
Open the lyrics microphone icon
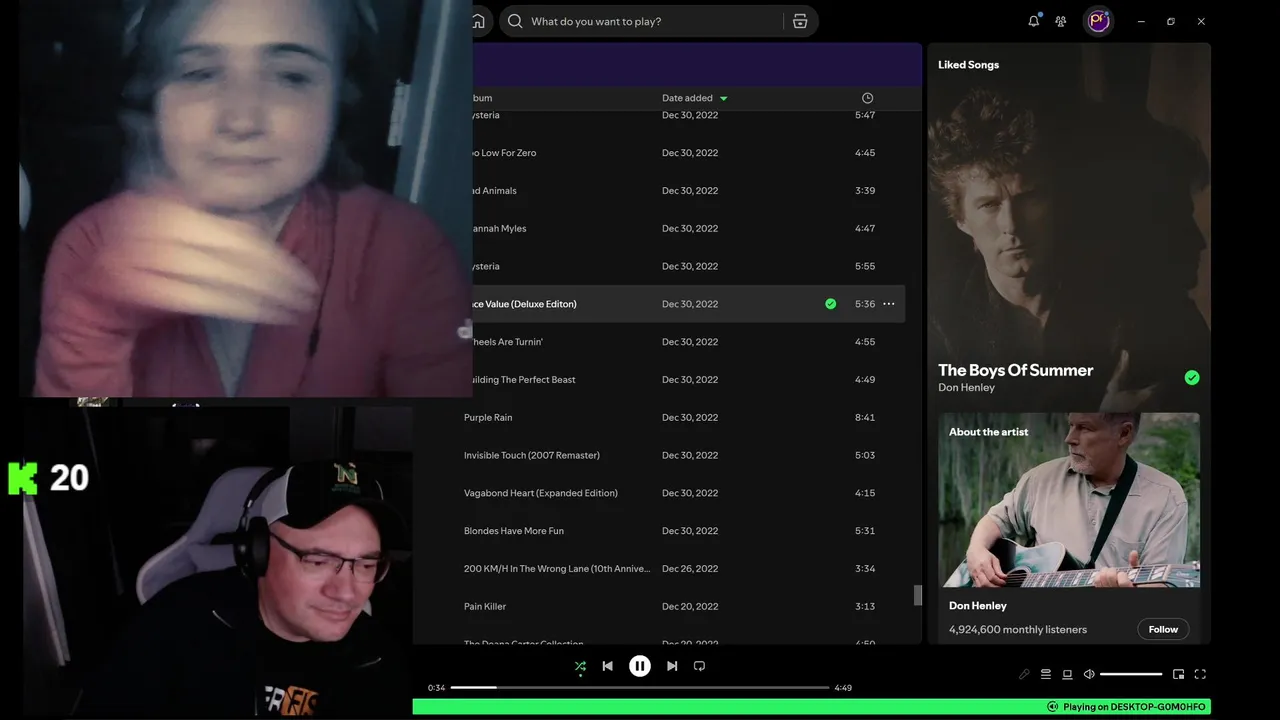[1024, 674]
